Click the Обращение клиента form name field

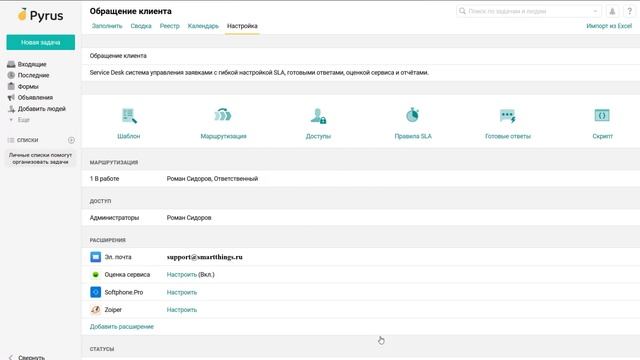tap(361, 56)
